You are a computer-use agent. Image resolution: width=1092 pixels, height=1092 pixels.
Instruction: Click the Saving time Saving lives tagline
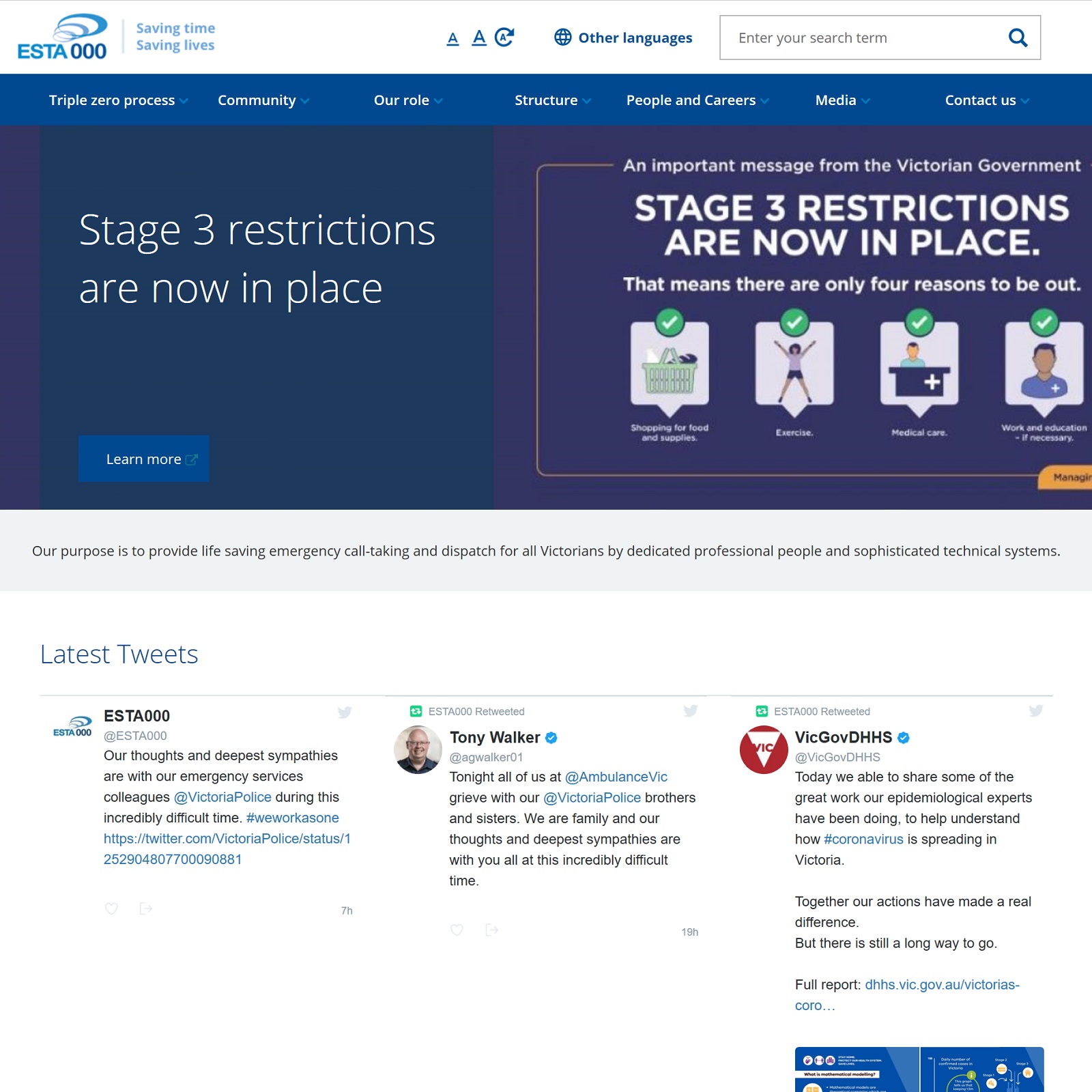[175, 36]
